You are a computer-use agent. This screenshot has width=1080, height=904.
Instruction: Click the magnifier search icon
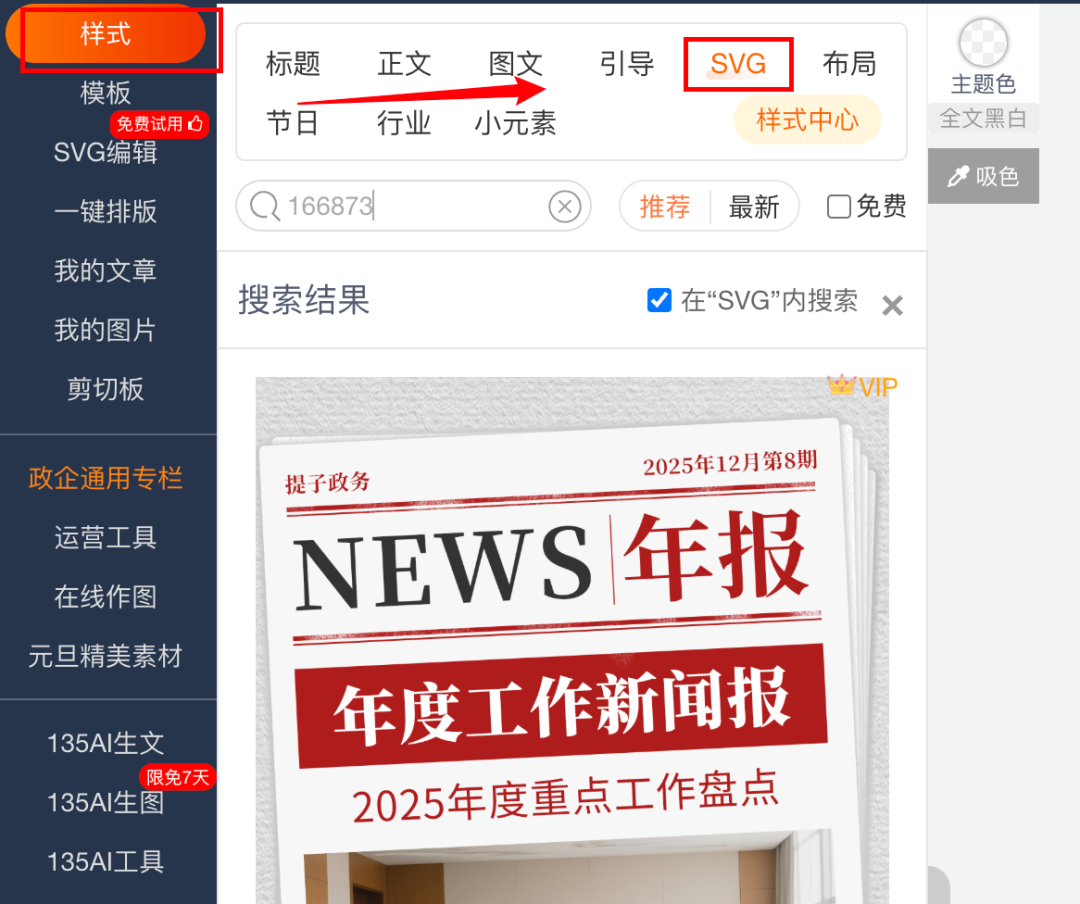point(264,207)
